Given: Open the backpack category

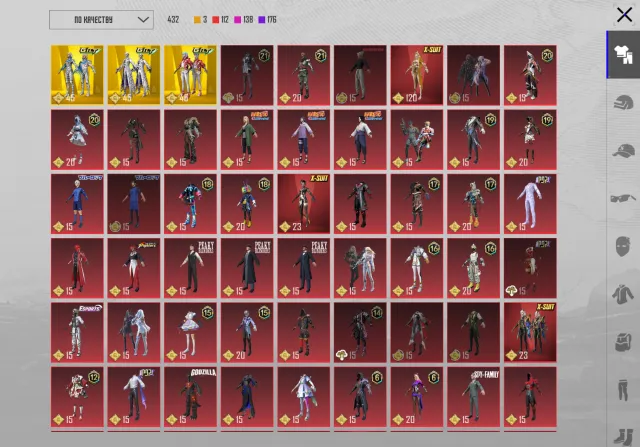Looking at the screenshot, I should (623, 342).
